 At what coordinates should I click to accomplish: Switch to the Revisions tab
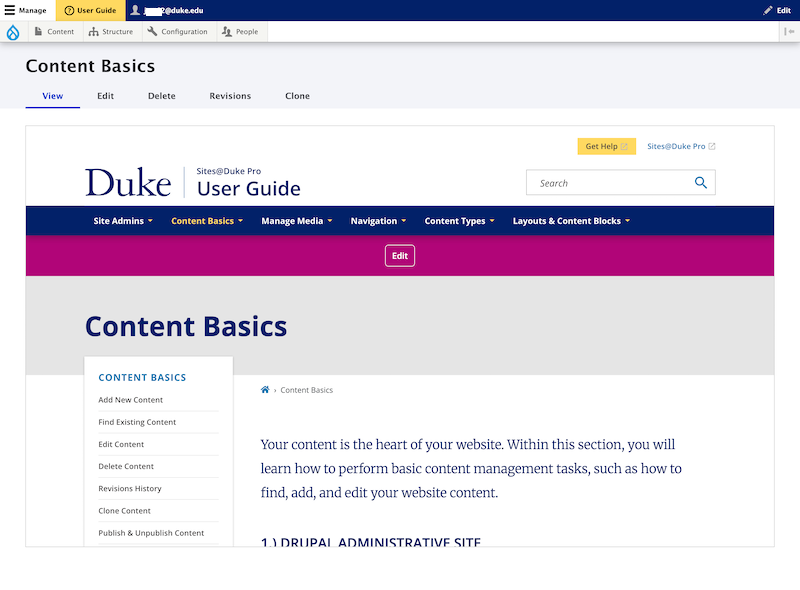coord(230,96)
